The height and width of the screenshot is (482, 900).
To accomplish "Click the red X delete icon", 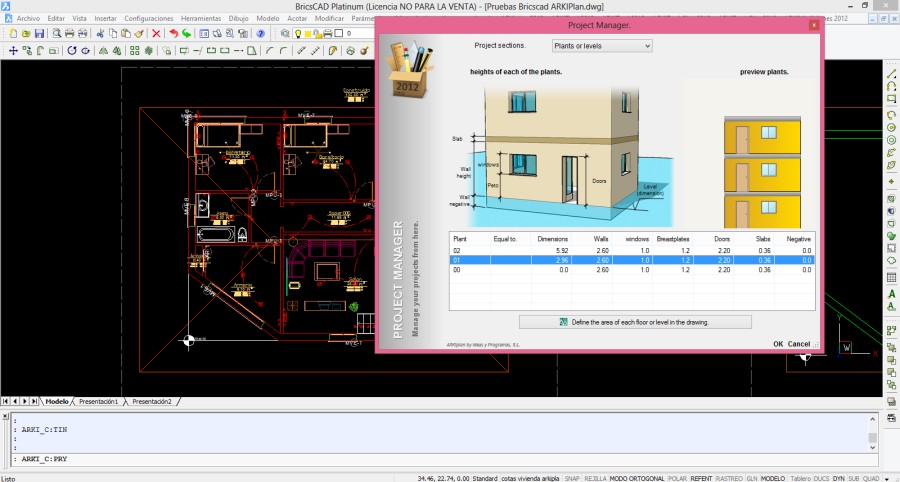I will pyautogui.click(x=156, y=34).
